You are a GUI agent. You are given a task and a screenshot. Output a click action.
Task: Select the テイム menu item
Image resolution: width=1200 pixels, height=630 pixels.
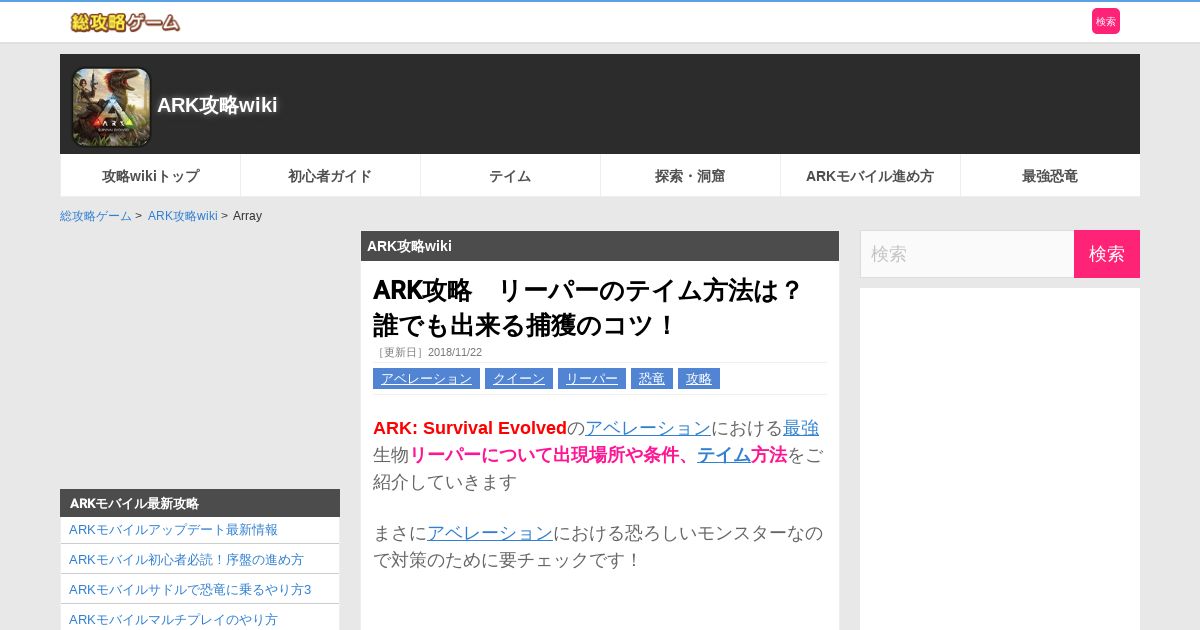click(510, 176)
